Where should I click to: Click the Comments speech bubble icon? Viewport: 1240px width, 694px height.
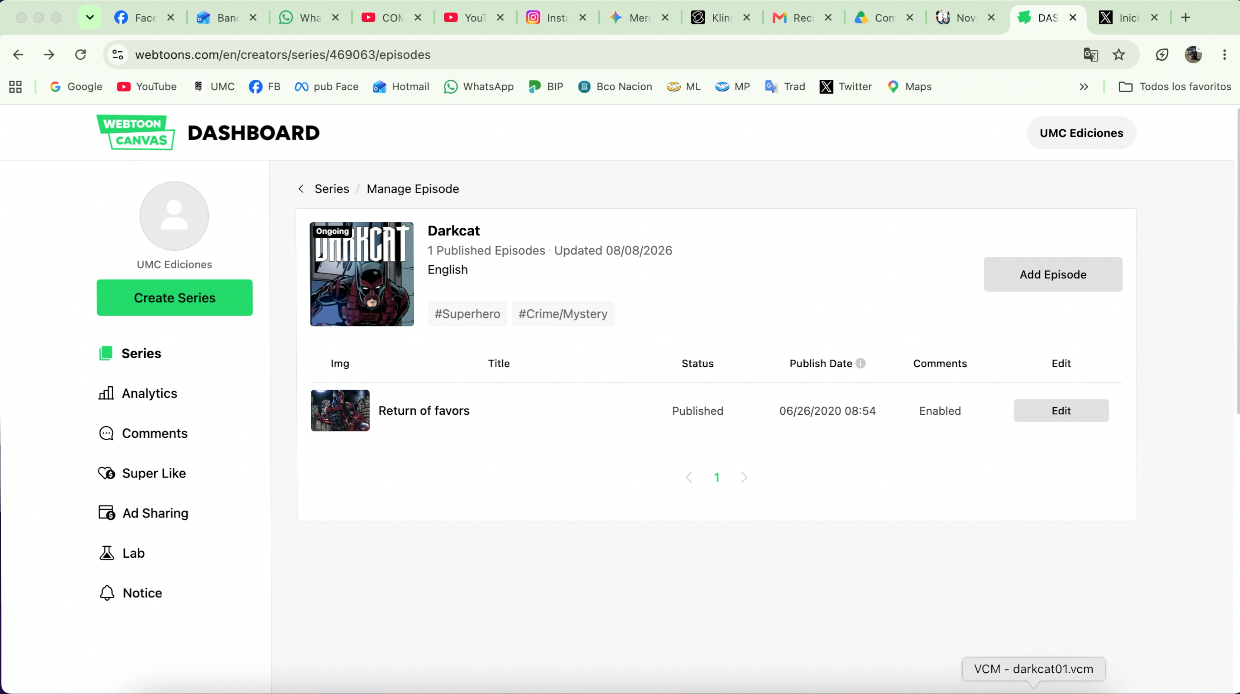point(106,433)
